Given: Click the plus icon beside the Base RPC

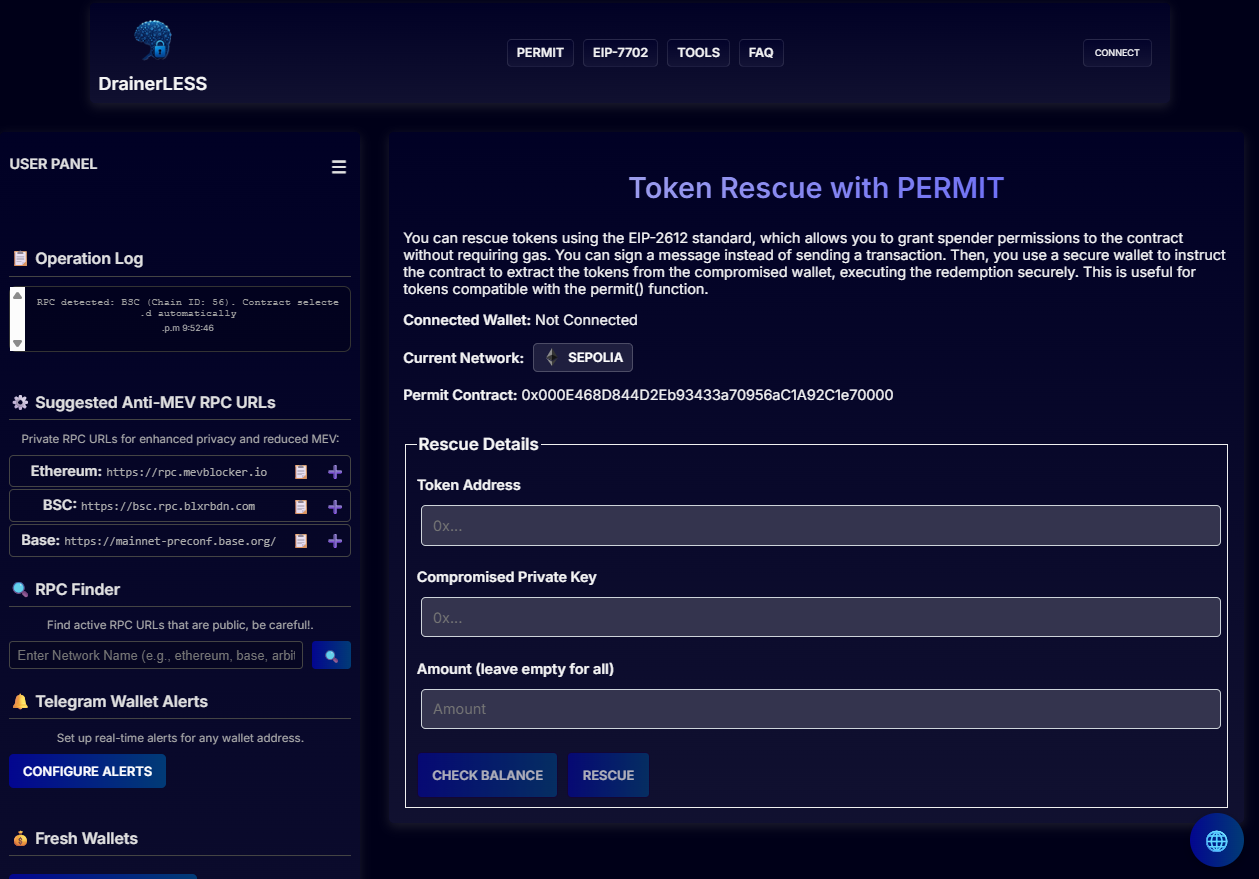Looking at the screenshot, I should tap(335, 540).
